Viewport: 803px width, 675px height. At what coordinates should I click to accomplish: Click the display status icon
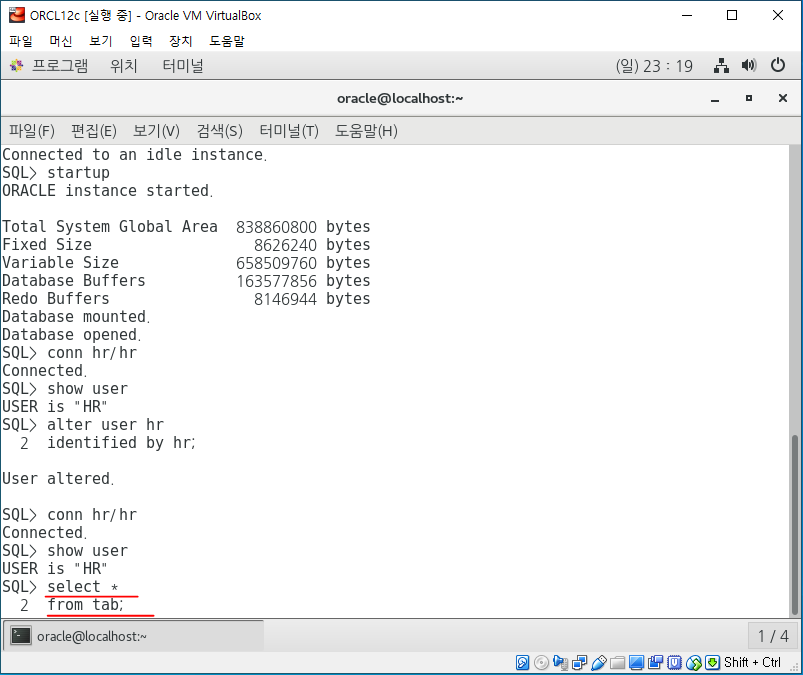636,663
